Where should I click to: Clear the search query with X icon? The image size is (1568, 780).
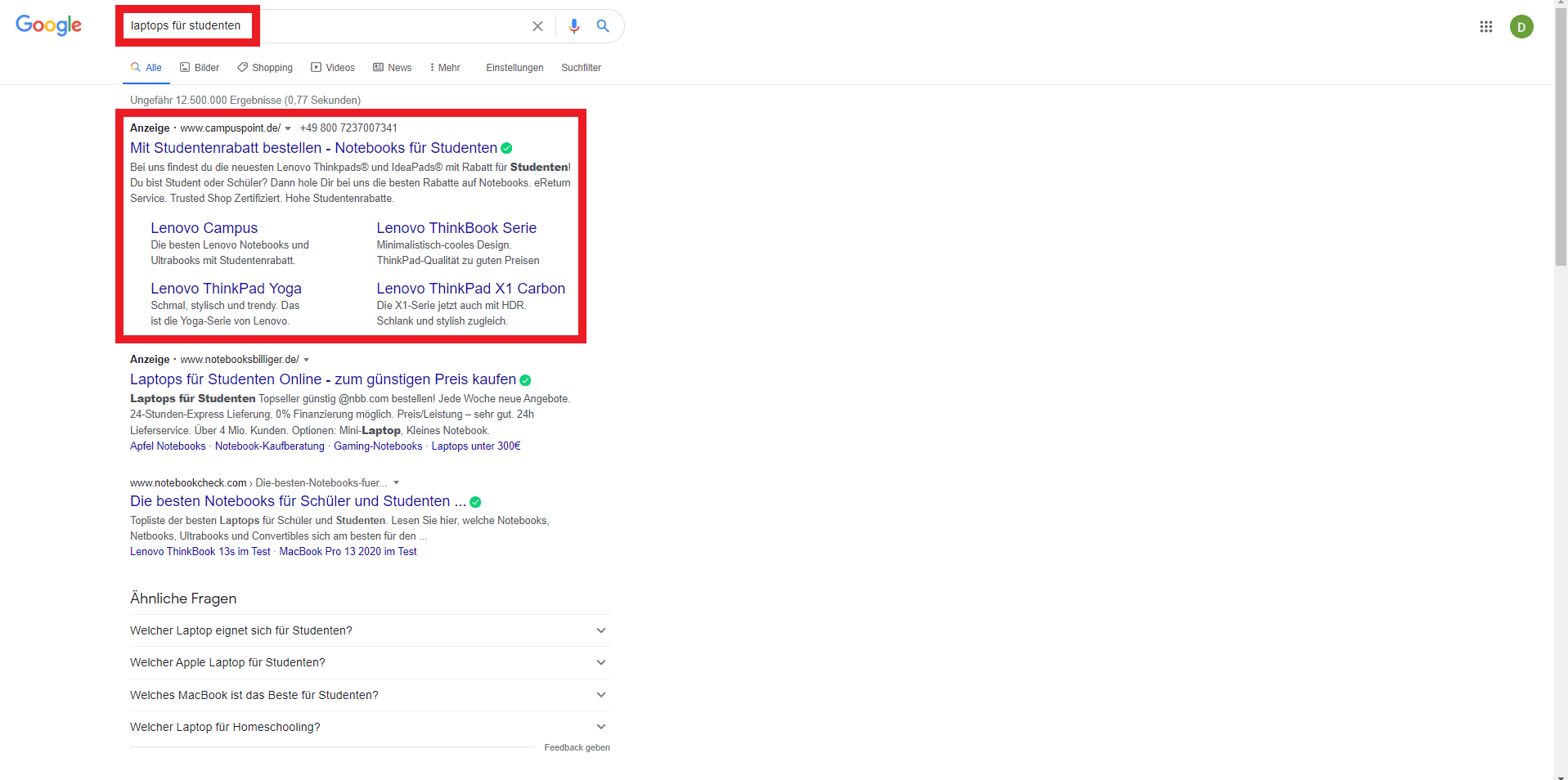(537, 26)
